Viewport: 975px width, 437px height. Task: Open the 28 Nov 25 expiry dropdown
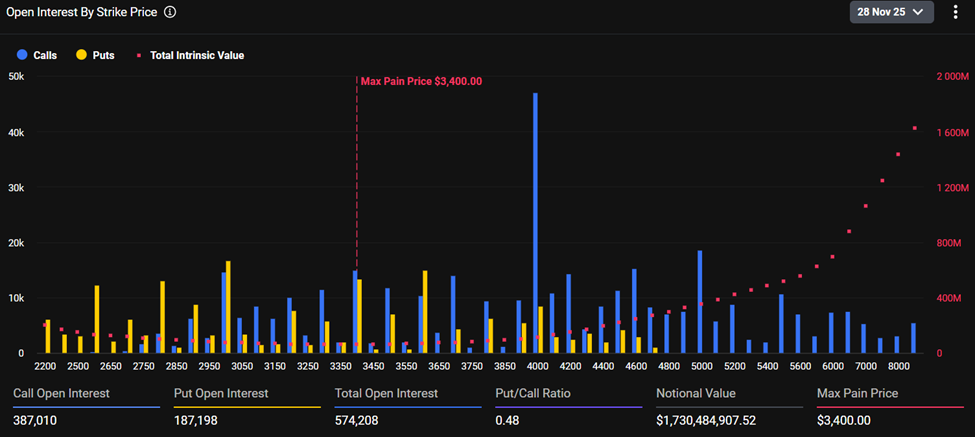[891, 12]
